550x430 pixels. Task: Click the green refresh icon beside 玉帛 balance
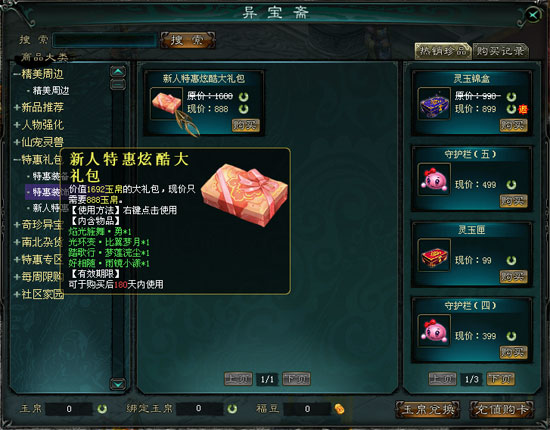pos(102,409)
